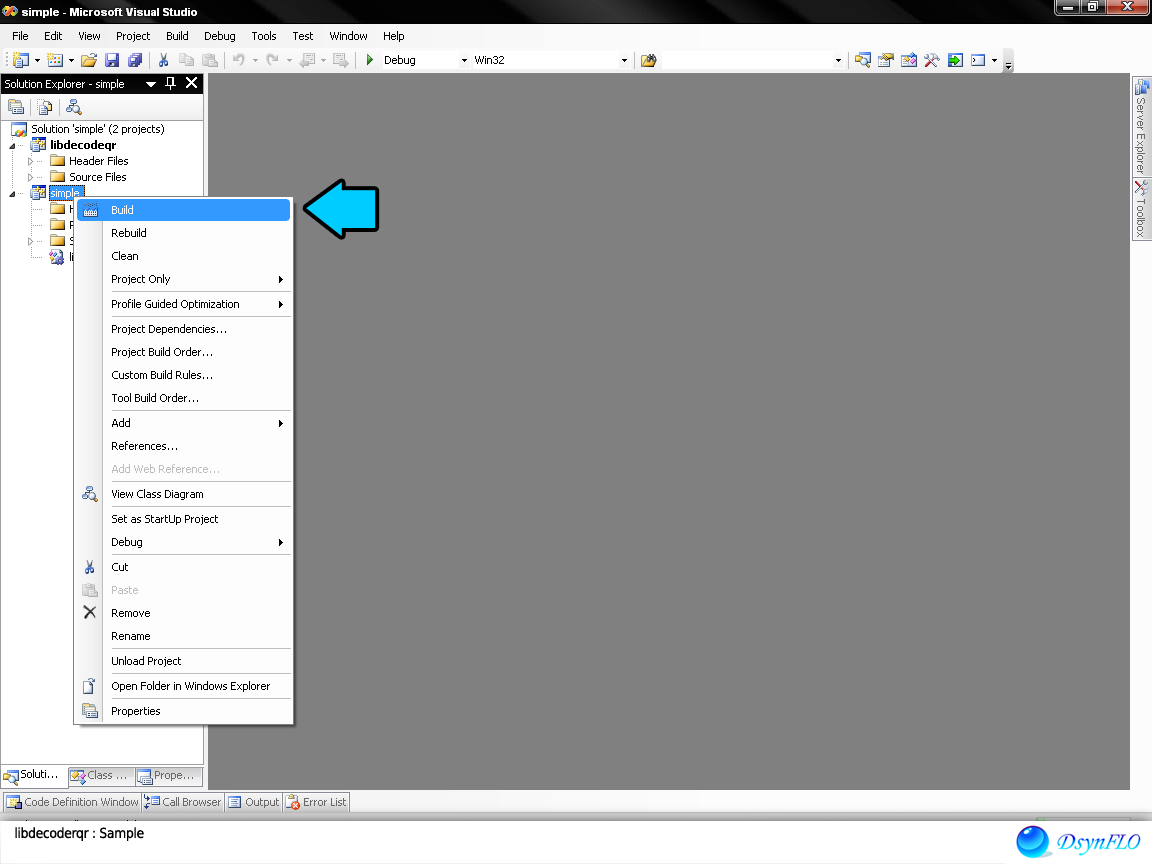
Task: Switch to the Error List tab
Action: [x=316, y=802]
